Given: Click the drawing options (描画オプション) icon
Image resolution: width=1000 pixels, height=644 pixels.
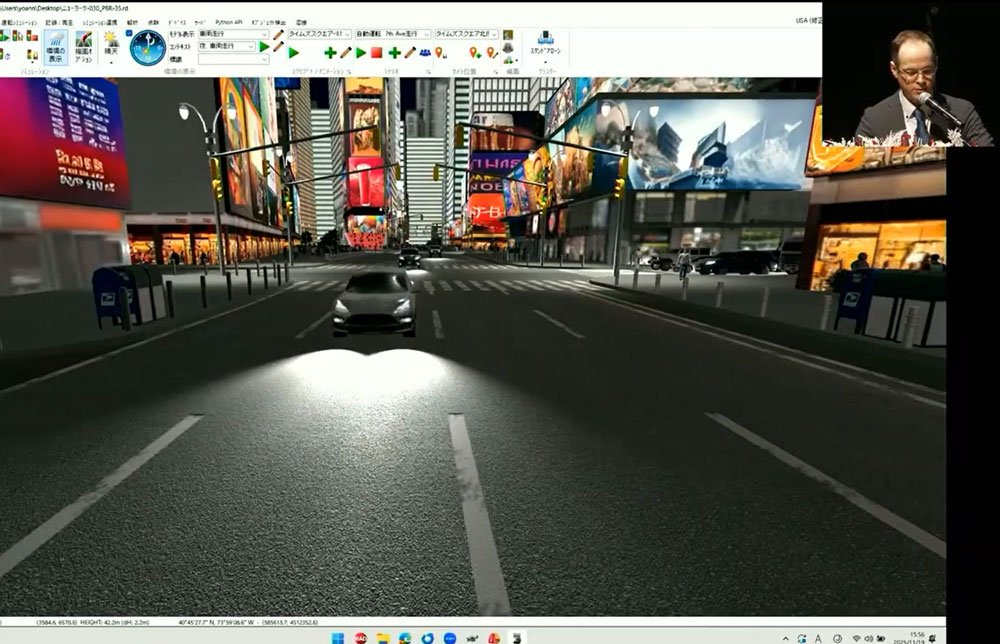Looking at the screenshot, I should (x=83, y=47).
